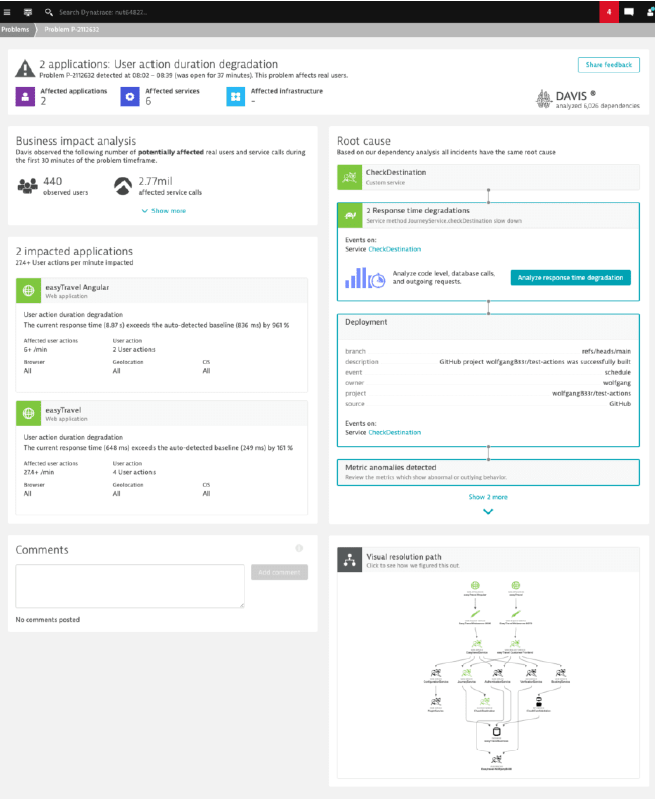The image size is (655, 800).
Task: Focus the Search Dynatrace input field
Action: click(x=103, y=12)
